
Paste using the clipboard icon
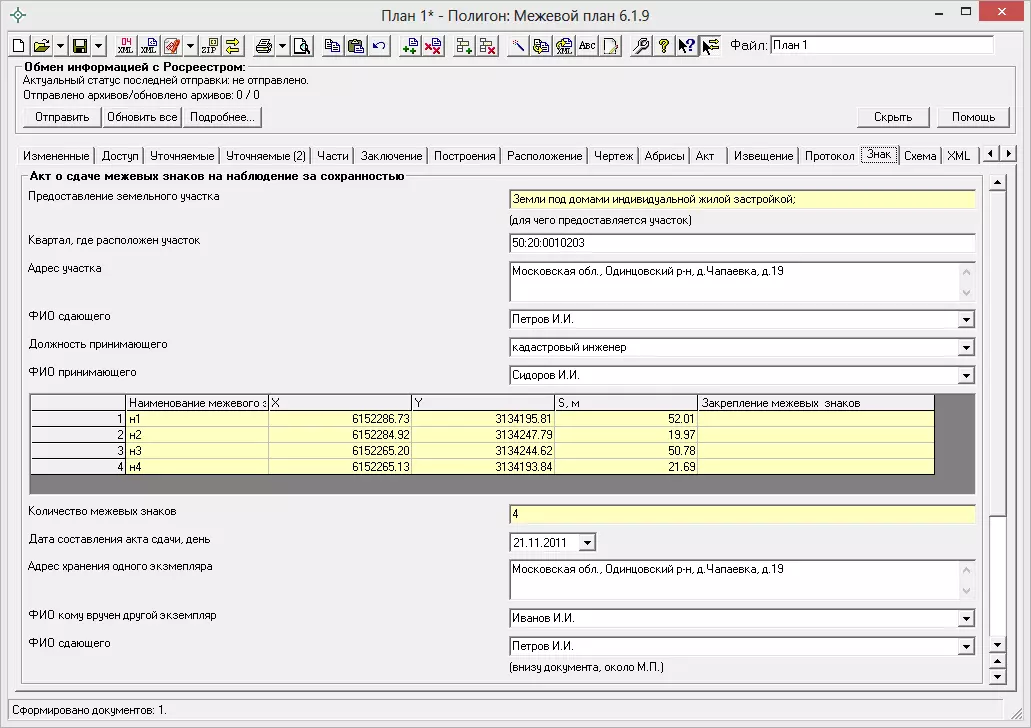(x=356, y=45)
